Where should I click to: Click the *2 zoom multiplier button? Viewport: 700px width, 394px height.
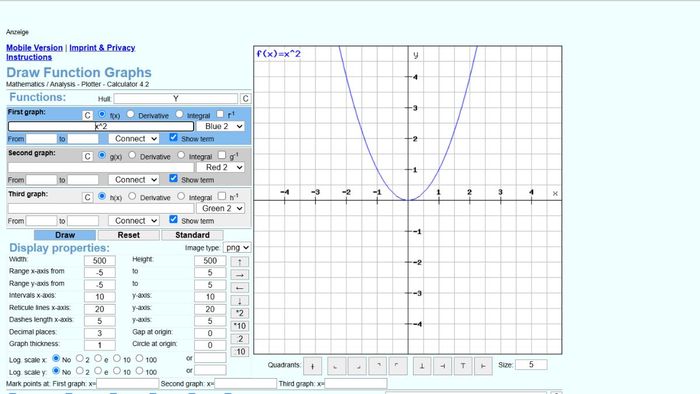(x=240, y=313)
